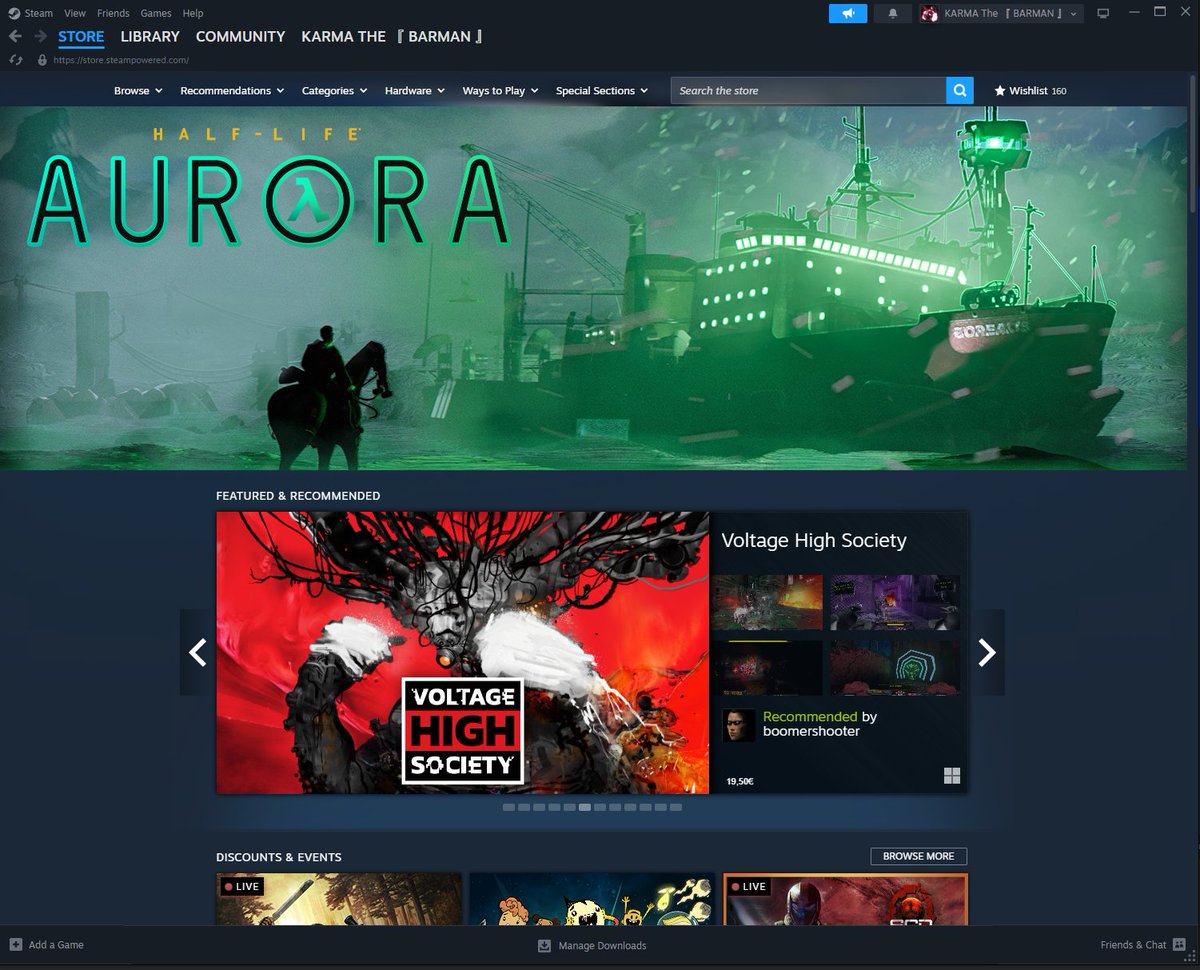Open the Wishlist 160 link
This screenshot has width=1200, height=970.
point(1030,90)
